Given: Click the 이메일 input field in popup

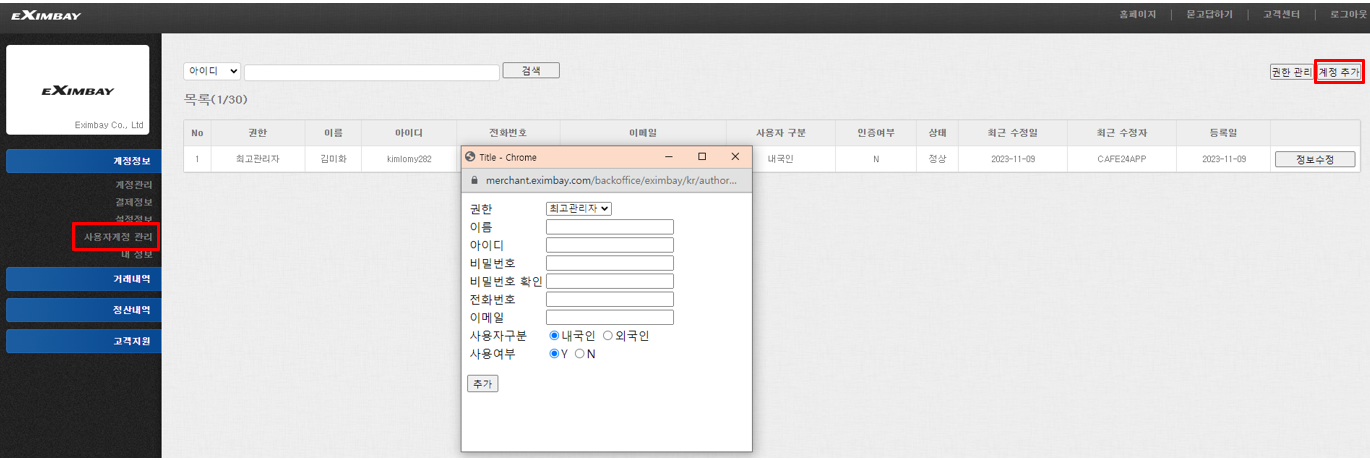Looking at the screenshot, I should [x=610, y=317].
